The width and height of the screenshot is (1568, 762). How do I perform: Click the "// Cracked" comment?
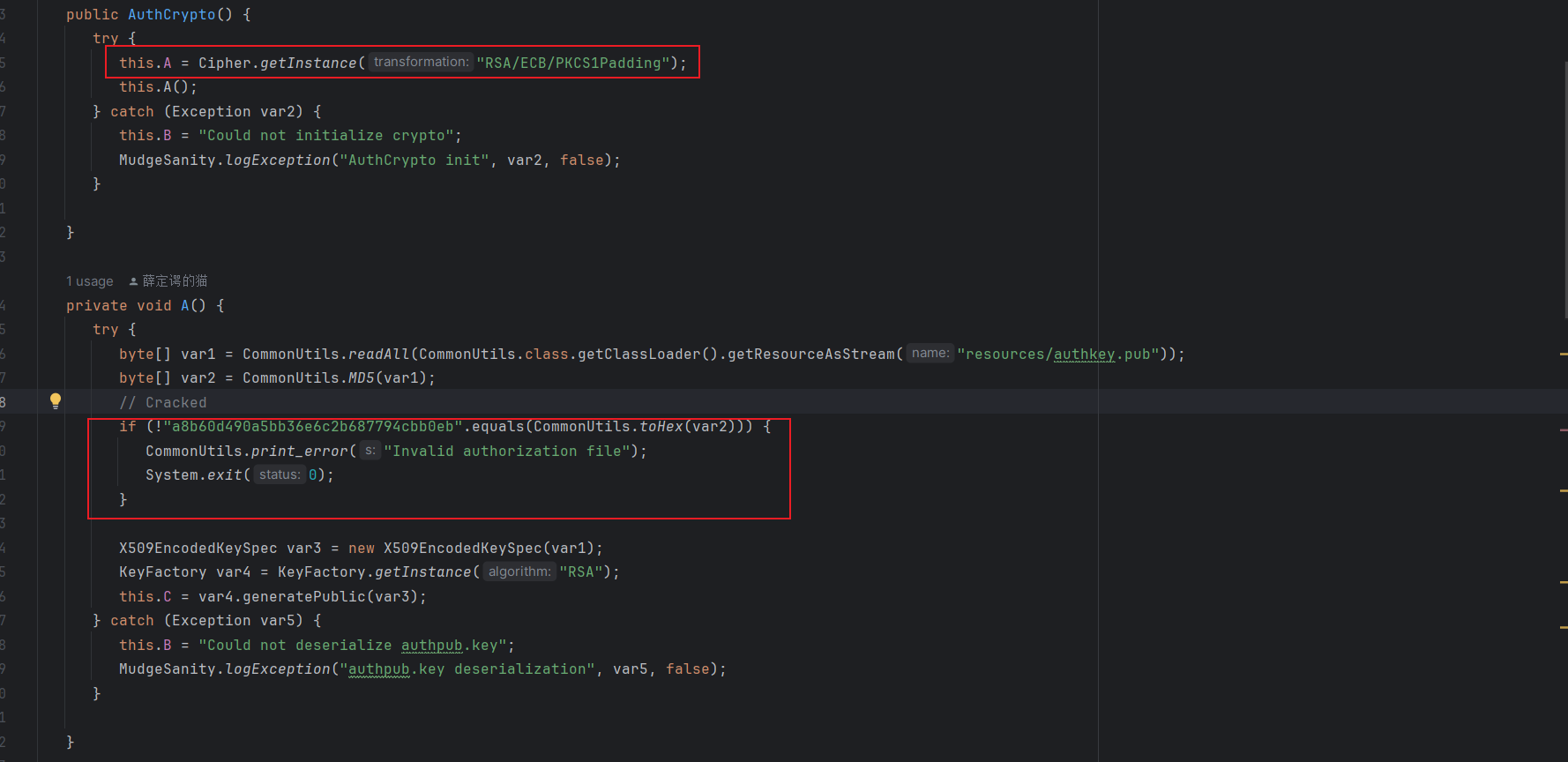click(x=163, y=403)
